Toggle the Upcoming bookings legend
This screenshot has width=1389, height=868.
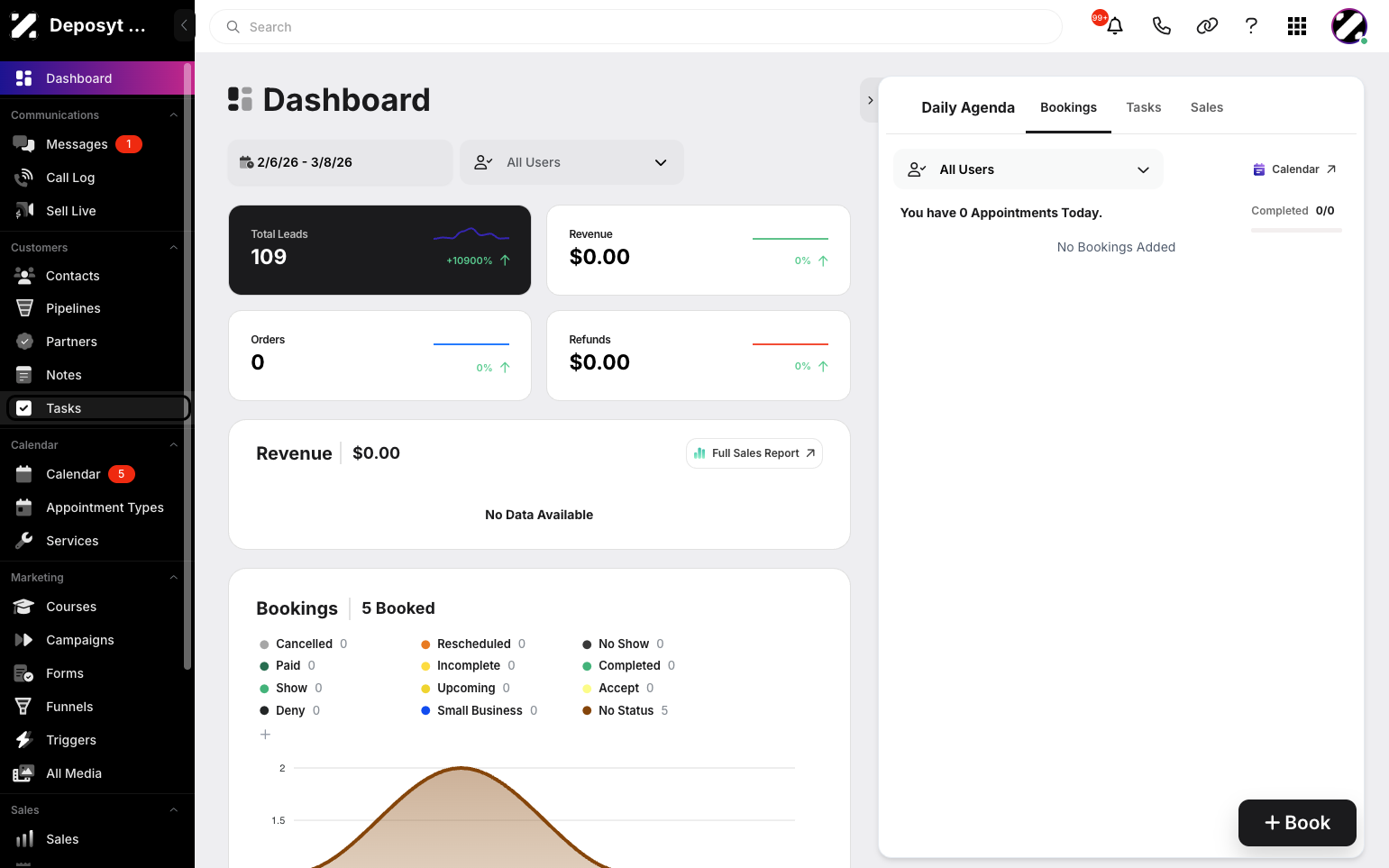[465, 688]
